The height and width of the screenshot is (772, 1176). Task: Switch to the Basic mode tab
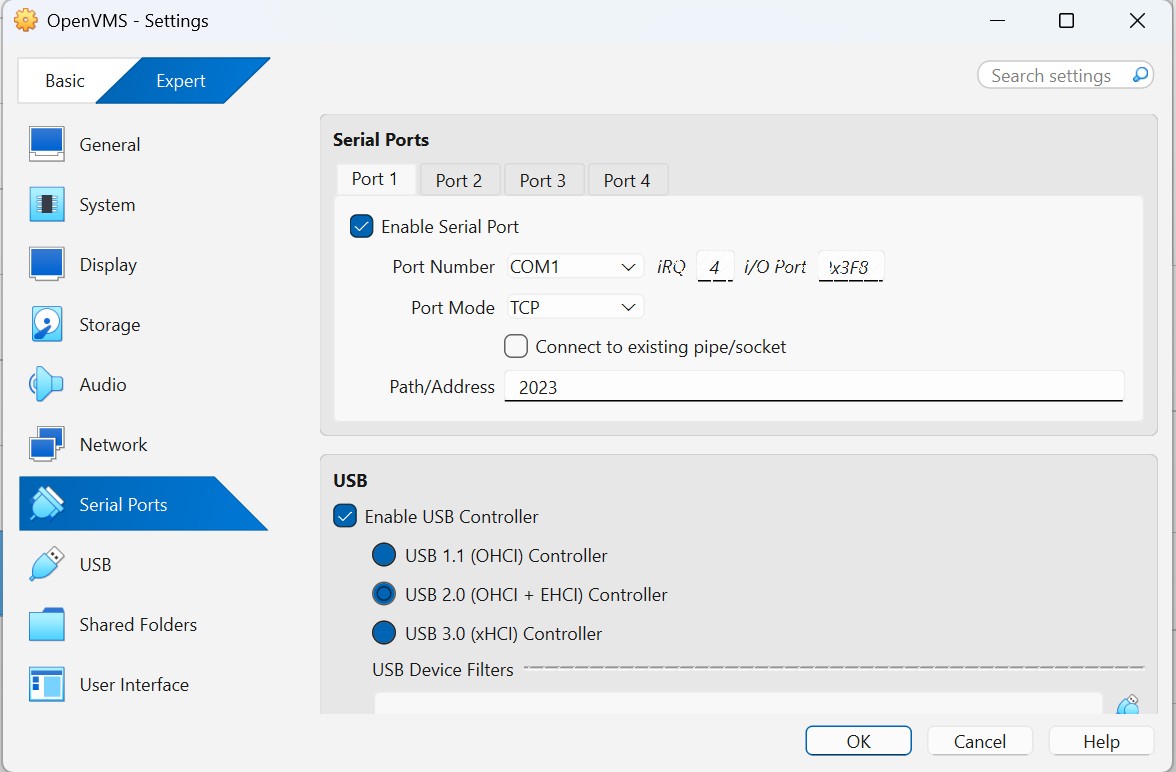[x=64, y=81]
